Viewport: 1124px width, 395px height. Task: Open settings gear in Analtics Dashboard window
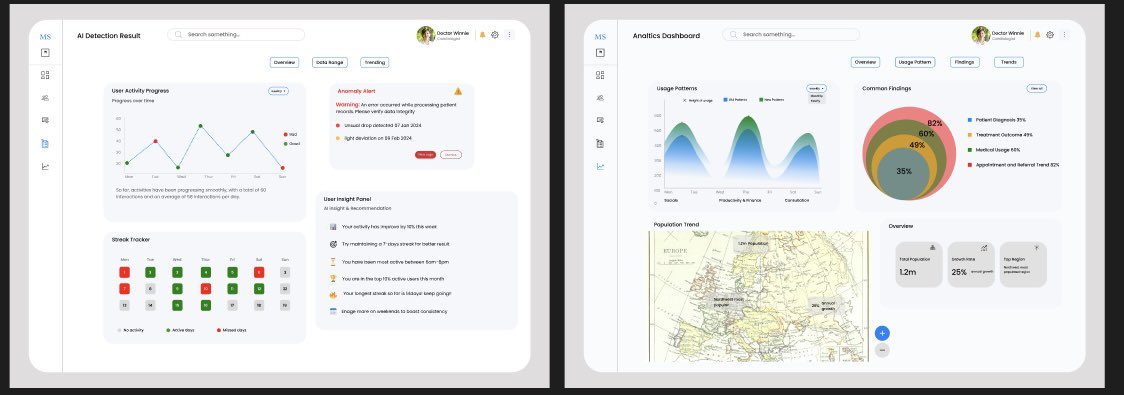coord(1049,34)
